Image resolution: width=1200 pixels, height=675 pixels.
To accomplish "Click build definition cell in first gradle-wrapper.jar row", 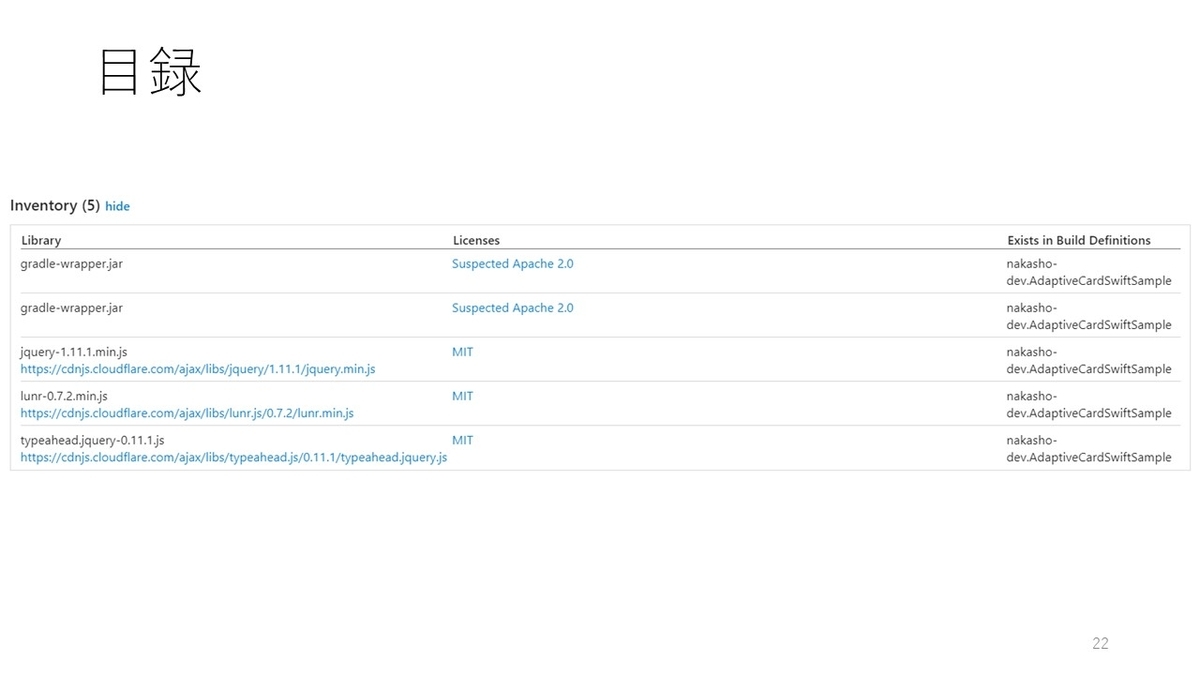I will click(x=1089, y=272).
